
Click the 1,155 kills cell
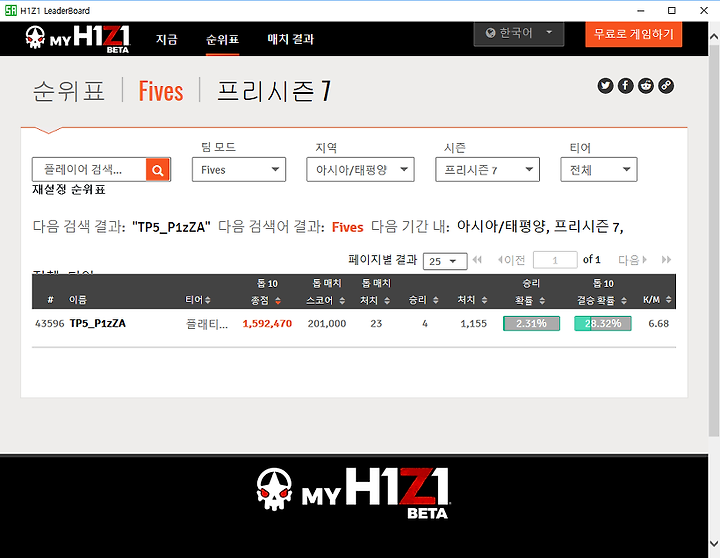(x=473, y=323)
